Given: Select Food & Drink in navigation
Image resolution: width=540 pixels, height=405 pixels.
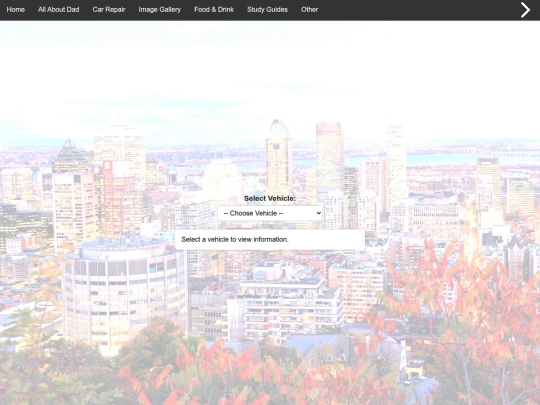Looking at the screenshot, I should pos(214,10).
